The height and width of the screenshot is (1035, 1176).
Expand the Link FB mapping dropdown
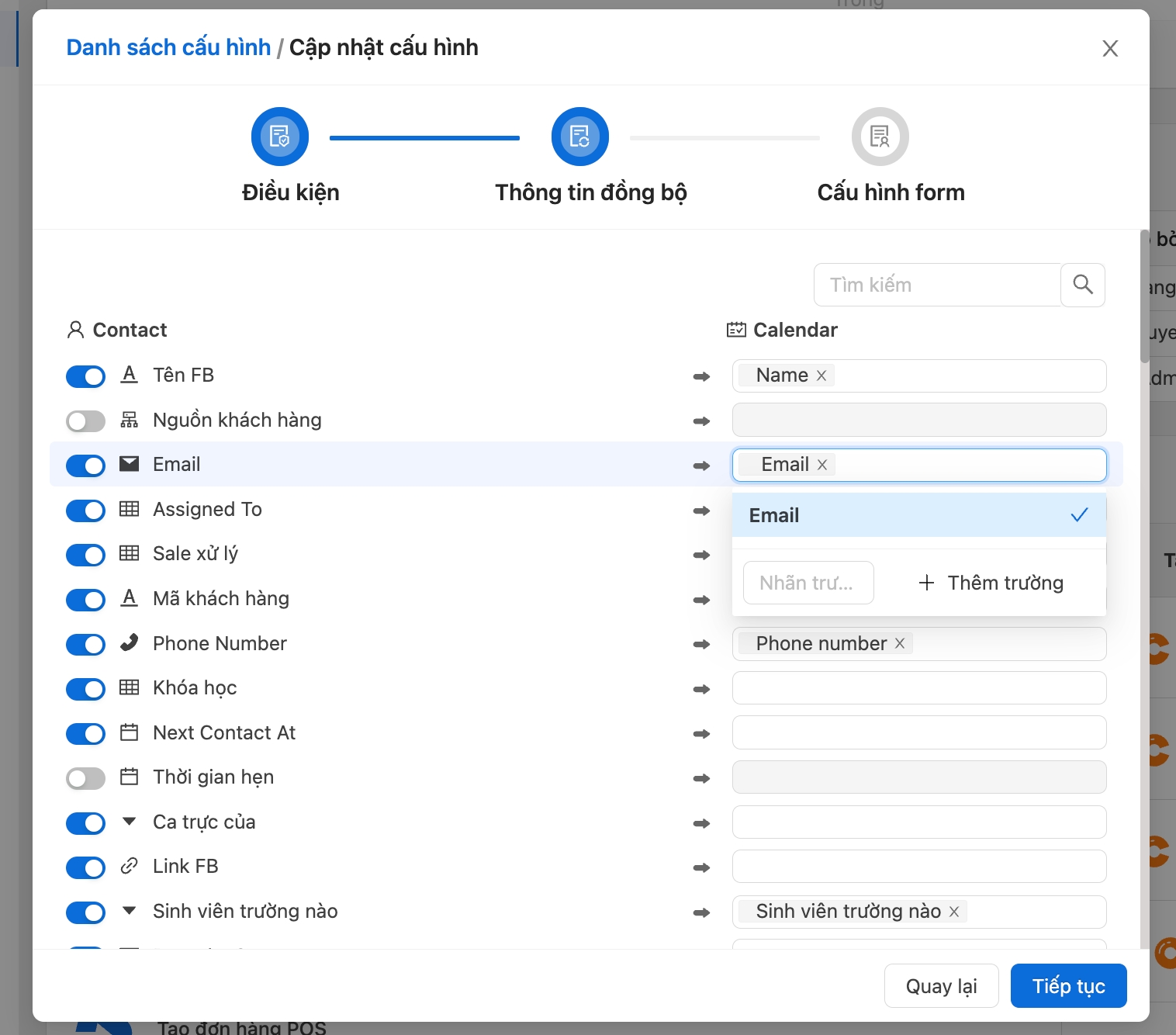918,867
